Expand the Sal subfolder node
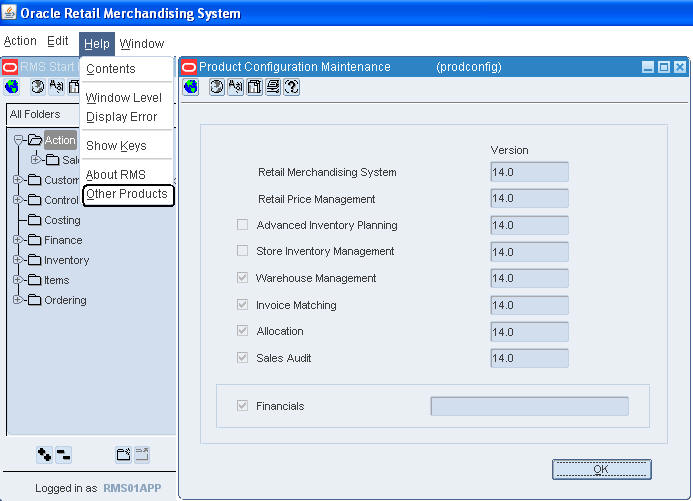 point(36,159)
